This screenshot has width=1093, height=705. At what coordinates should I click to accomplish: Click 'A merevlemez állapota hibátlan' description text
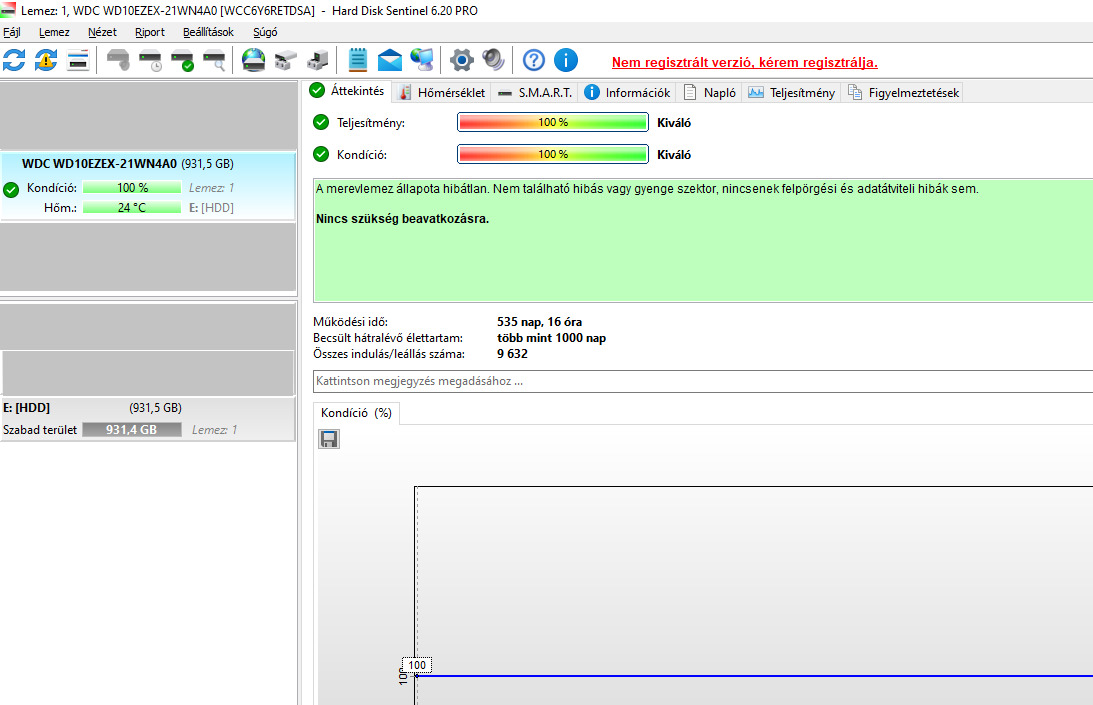pos(647,189)
